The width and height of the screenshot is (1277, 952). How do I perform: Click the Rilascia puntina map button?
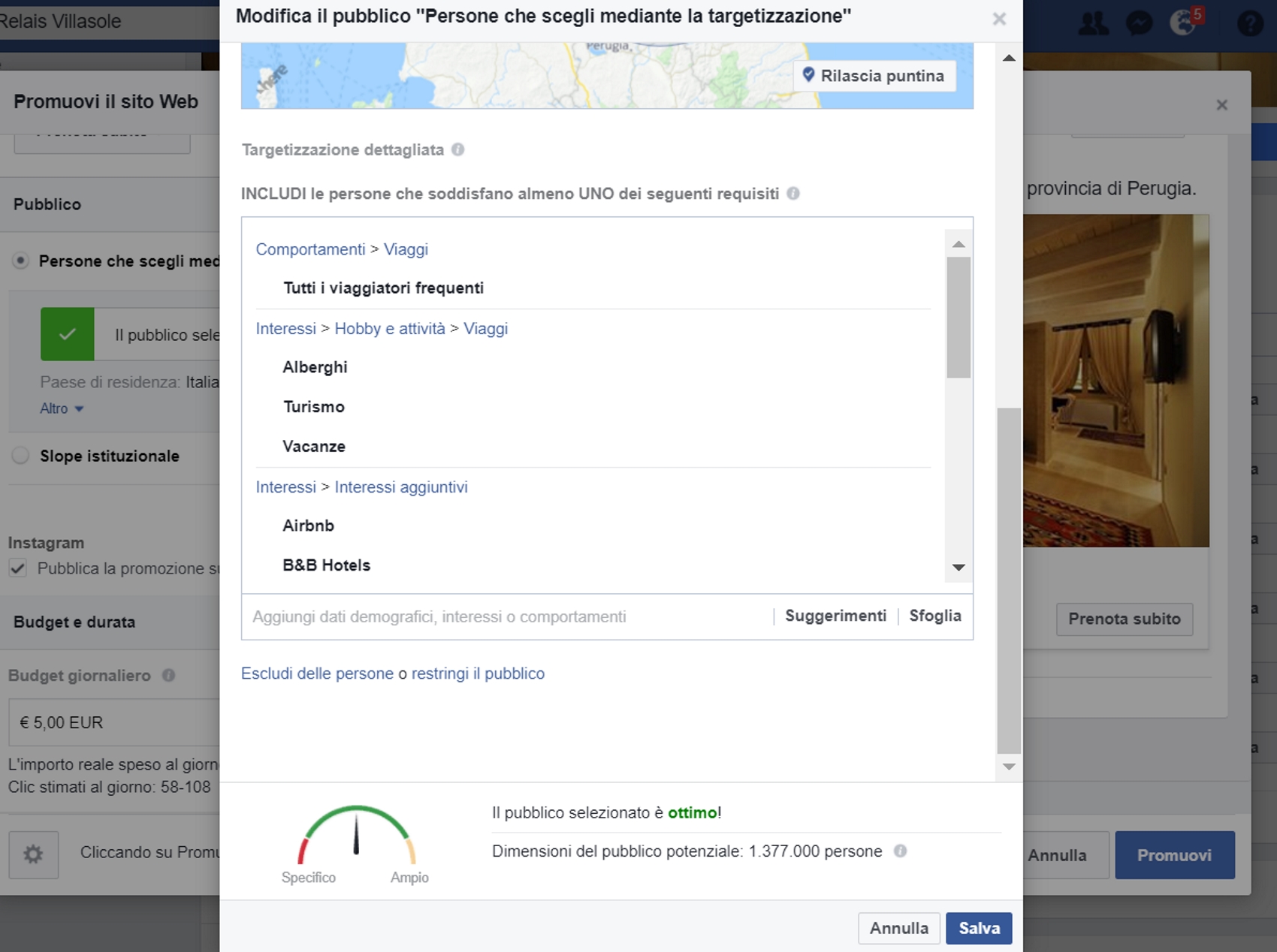click(x=874, y=76)
